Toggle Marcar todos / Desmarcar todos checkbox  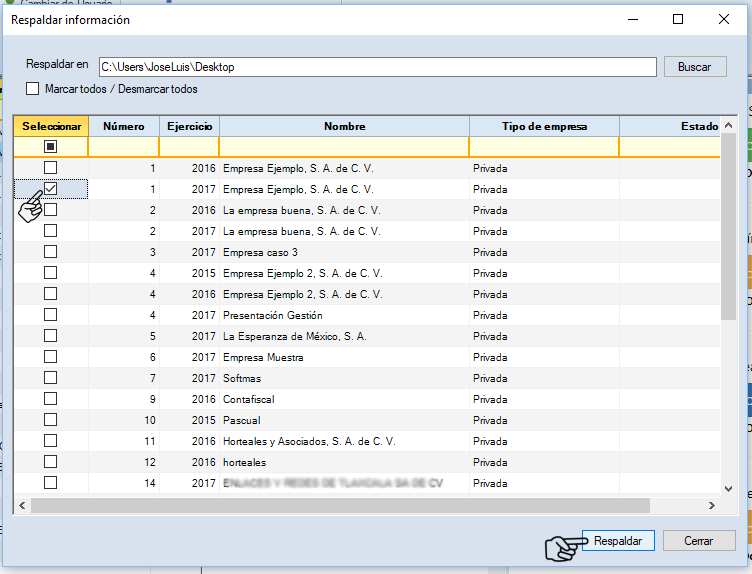[x=33, y=89]
